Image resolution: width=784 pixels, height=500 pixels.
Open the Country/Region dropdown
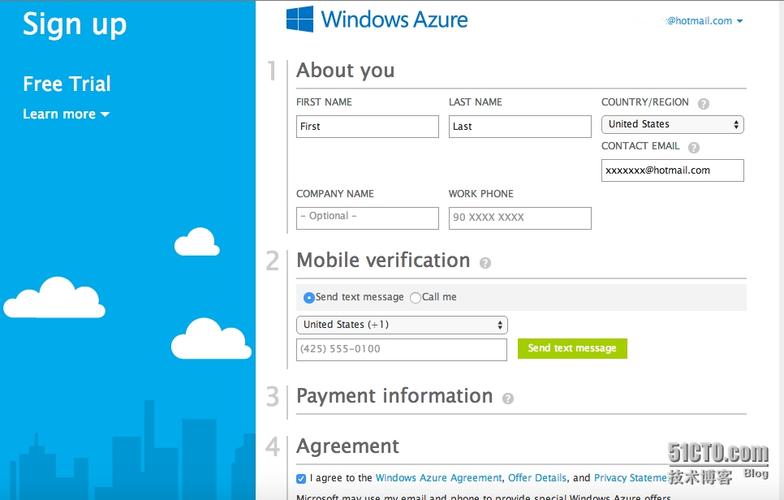[x=672, y=124]
